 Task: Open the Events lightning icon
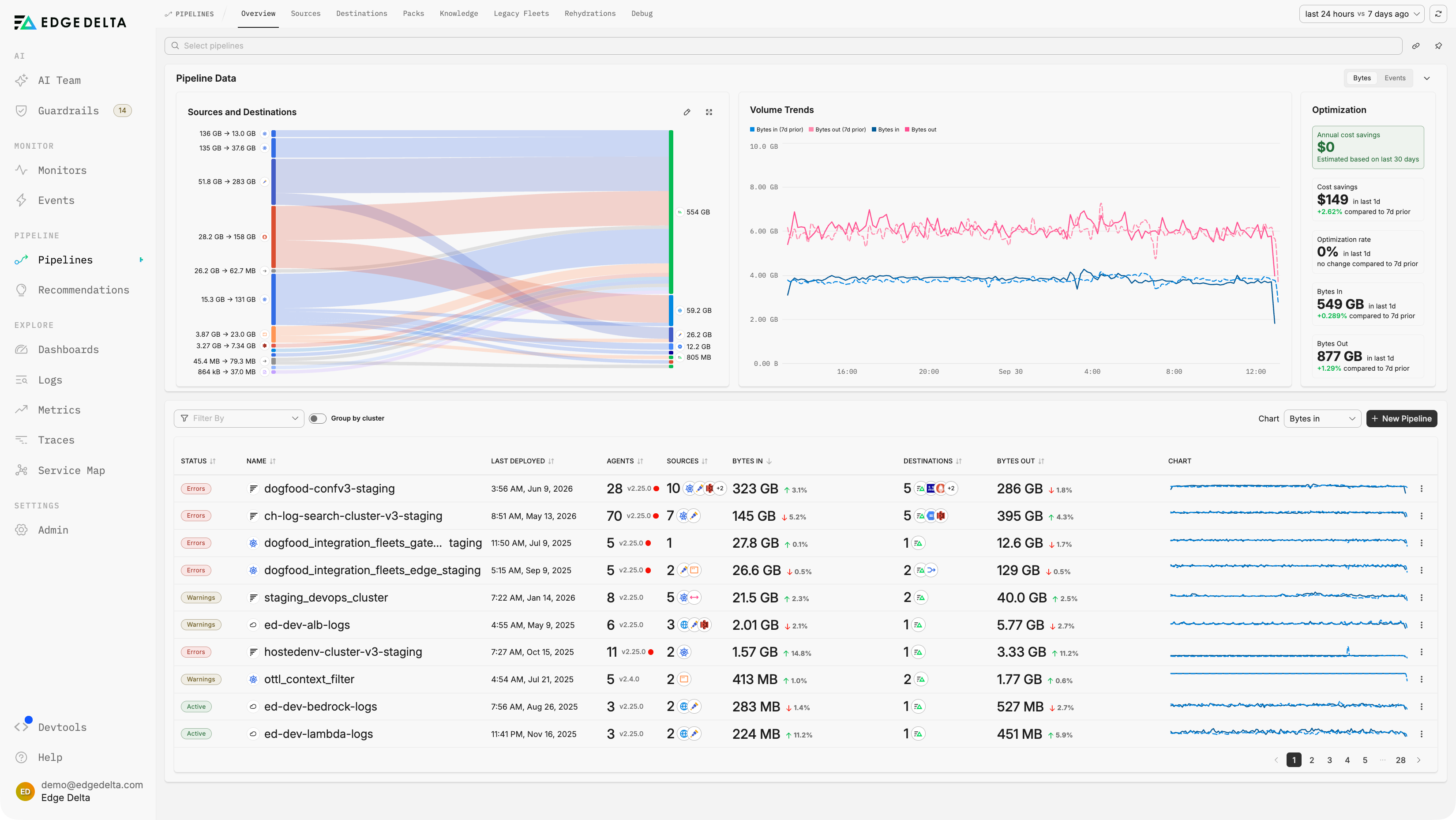pos(22,200)
